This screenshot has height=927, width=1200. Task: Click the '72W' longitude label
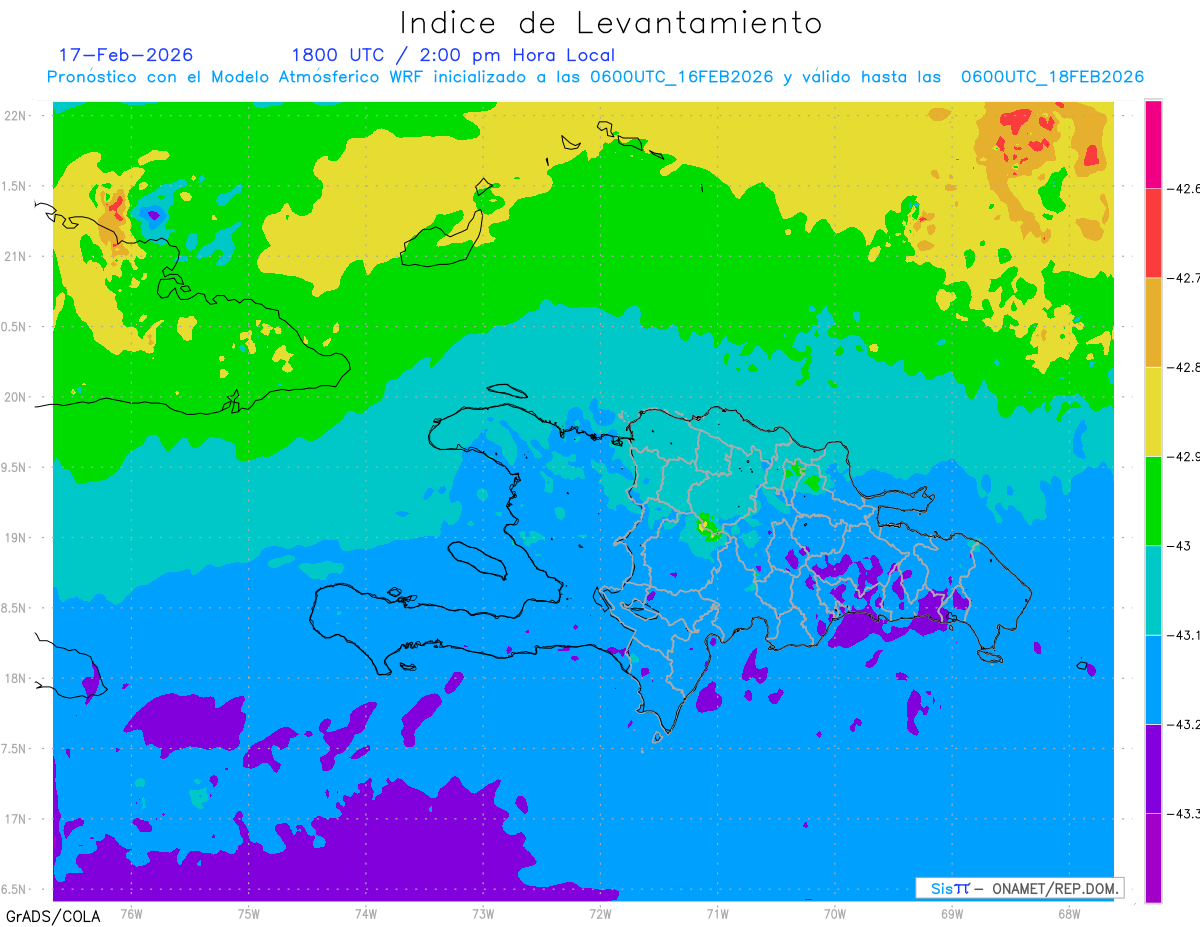pyautogui.click(x=600, y=914)
